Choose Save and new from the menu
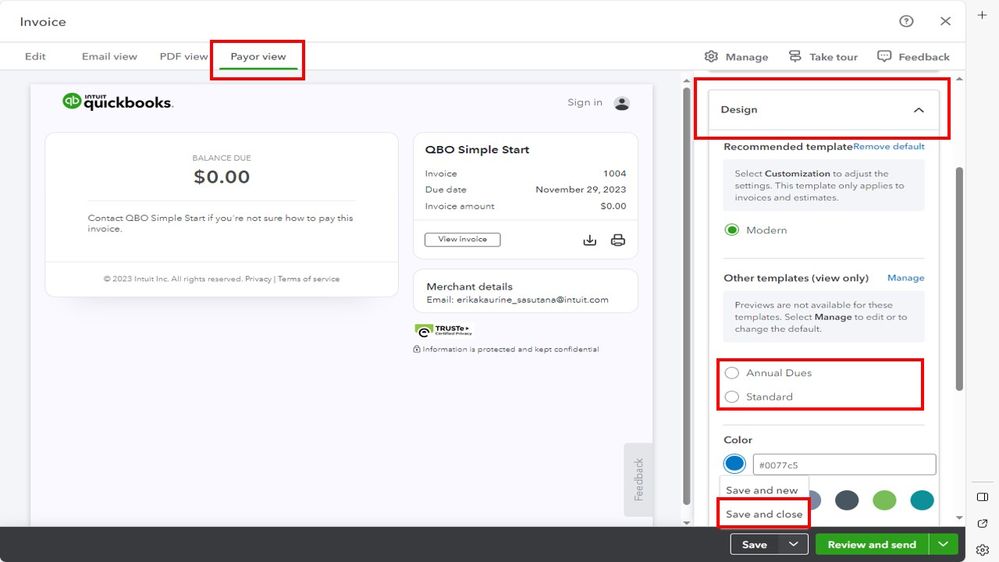This screenshot has width=999, height=562. point(762,490)
